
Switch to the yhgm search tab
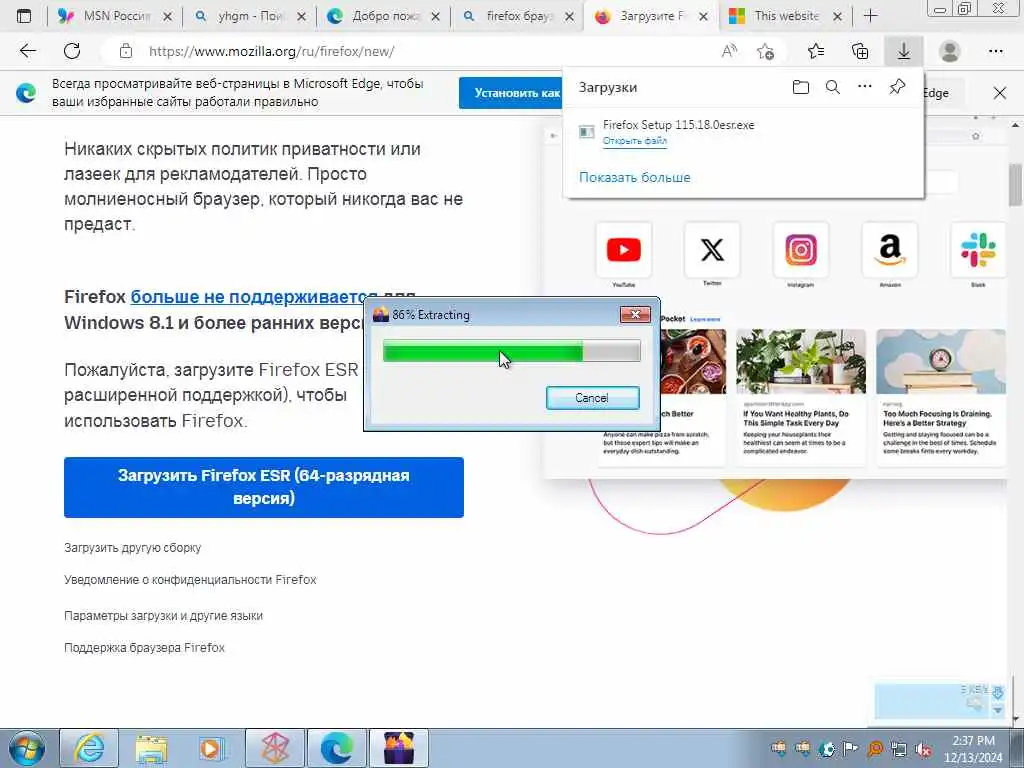pos(250,16)
